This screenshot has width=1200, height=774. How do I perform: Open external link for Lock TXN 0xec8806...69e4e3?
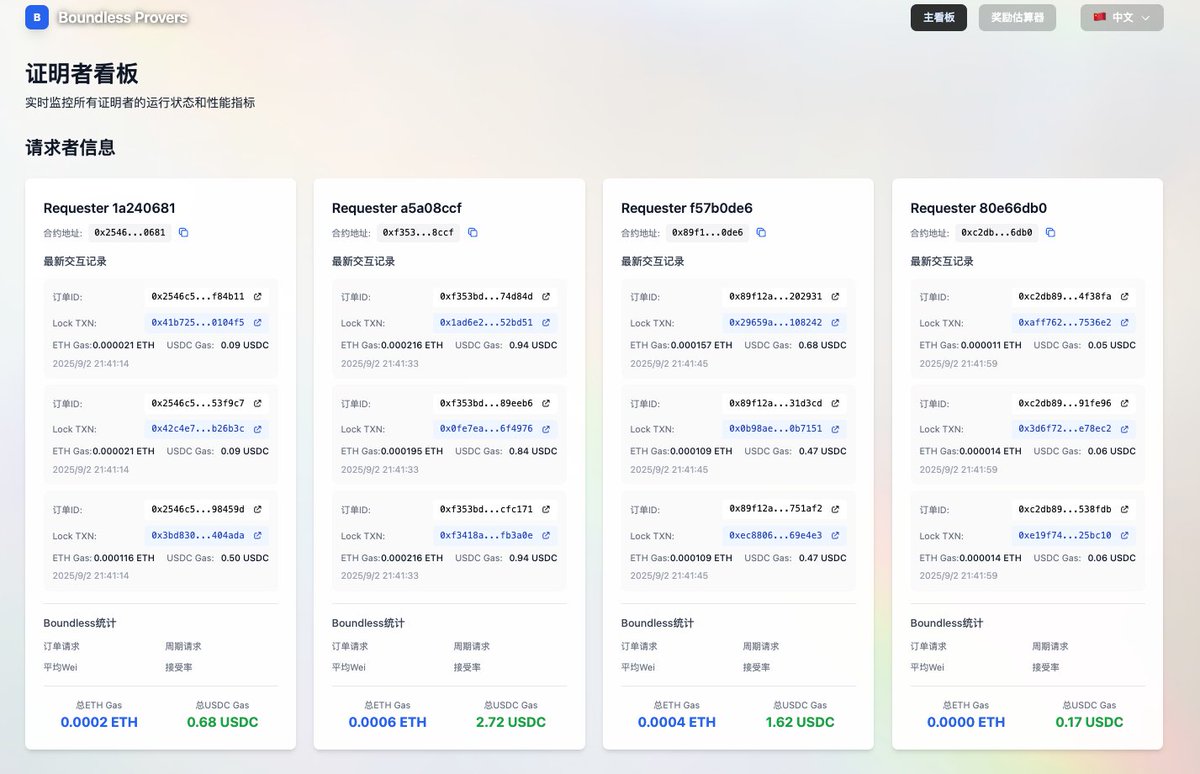point(835,536)
